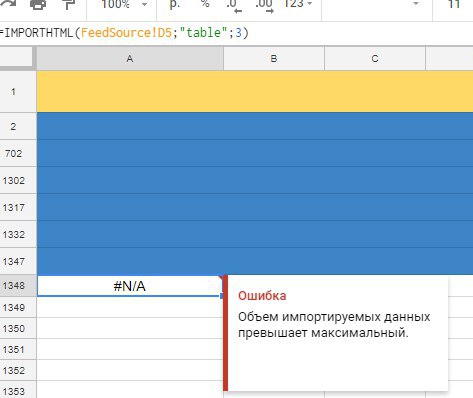Click the cell showing #N/A
This screenshot has width=473, height=398.
(x=129, y=286)
